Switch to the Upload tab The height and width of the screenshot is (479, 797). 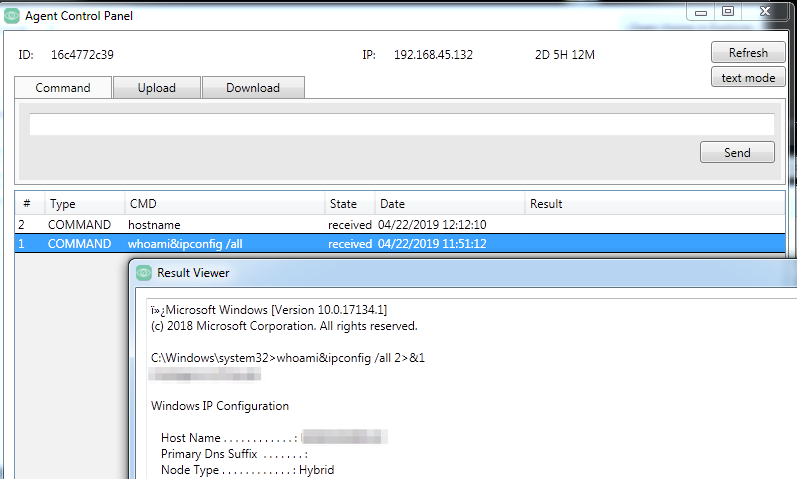tap(156, 88)
